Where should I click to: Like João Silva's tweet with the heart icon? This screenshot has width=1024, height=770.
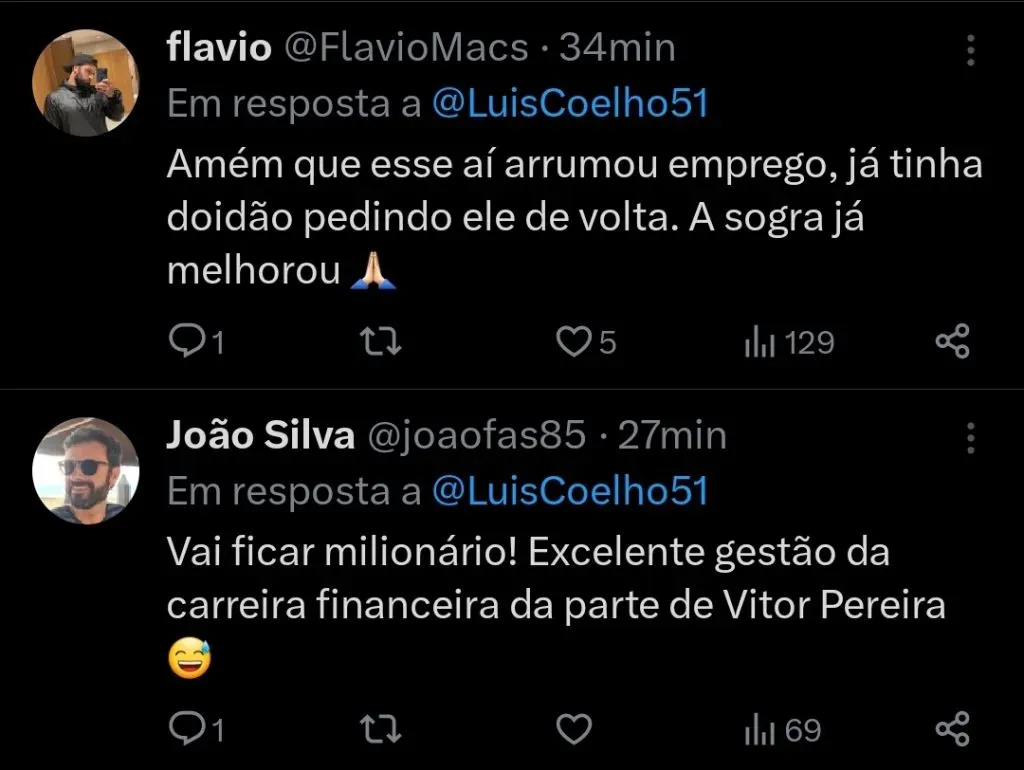pos(572,729)
